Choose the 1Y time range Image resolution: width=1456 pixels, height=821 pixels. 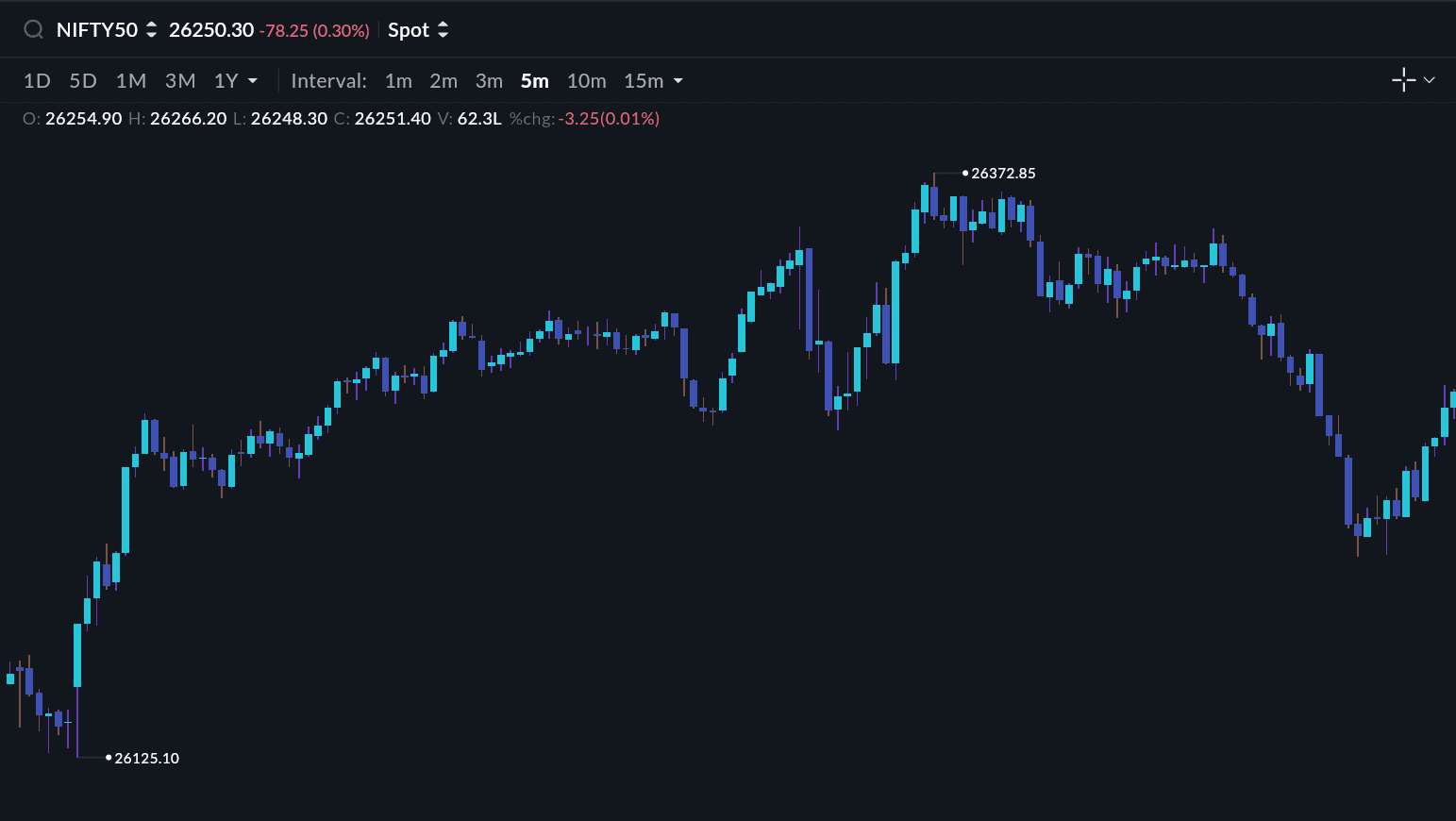226,81
